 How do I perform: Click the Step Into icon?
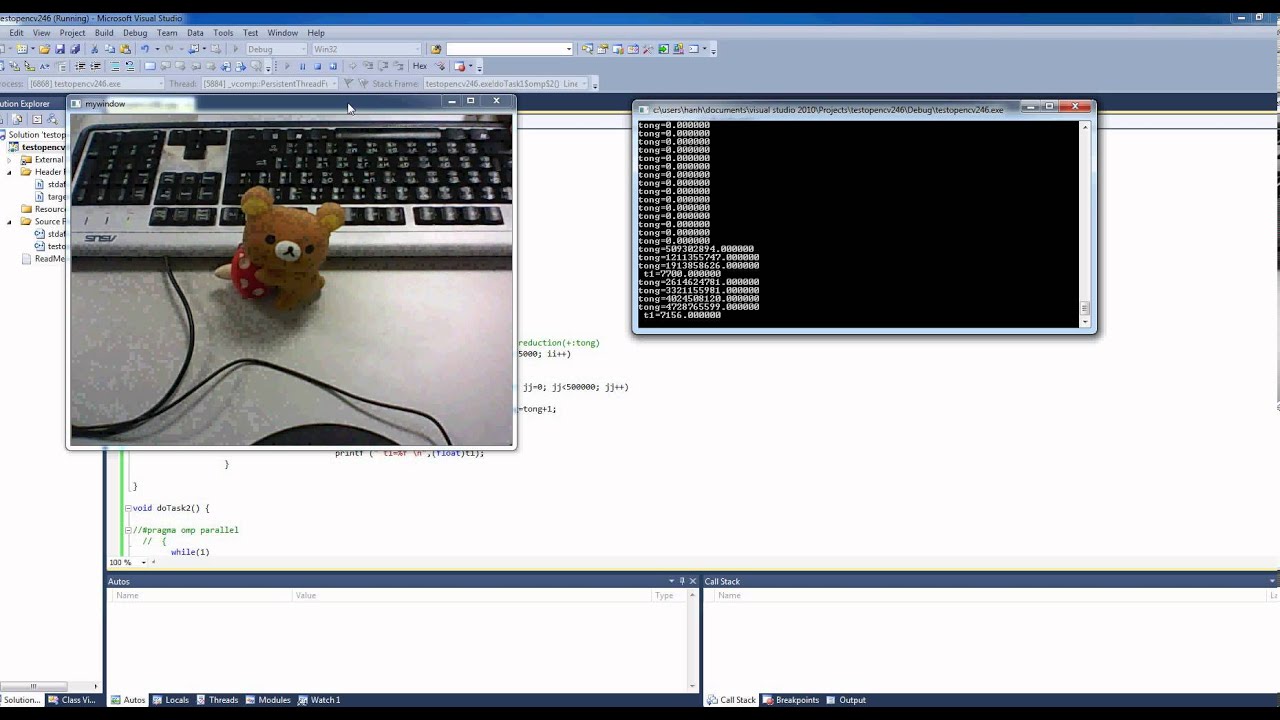point(367,66)
